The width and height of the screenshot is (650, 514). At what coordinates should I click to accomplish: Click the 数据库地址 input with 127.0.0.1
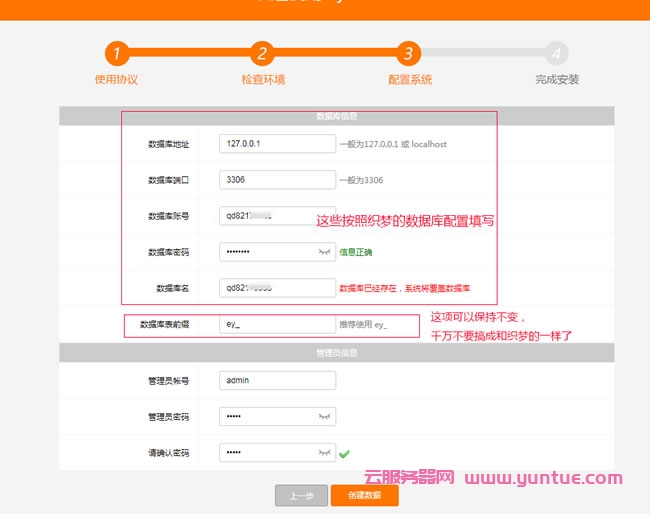pos(277,144)
